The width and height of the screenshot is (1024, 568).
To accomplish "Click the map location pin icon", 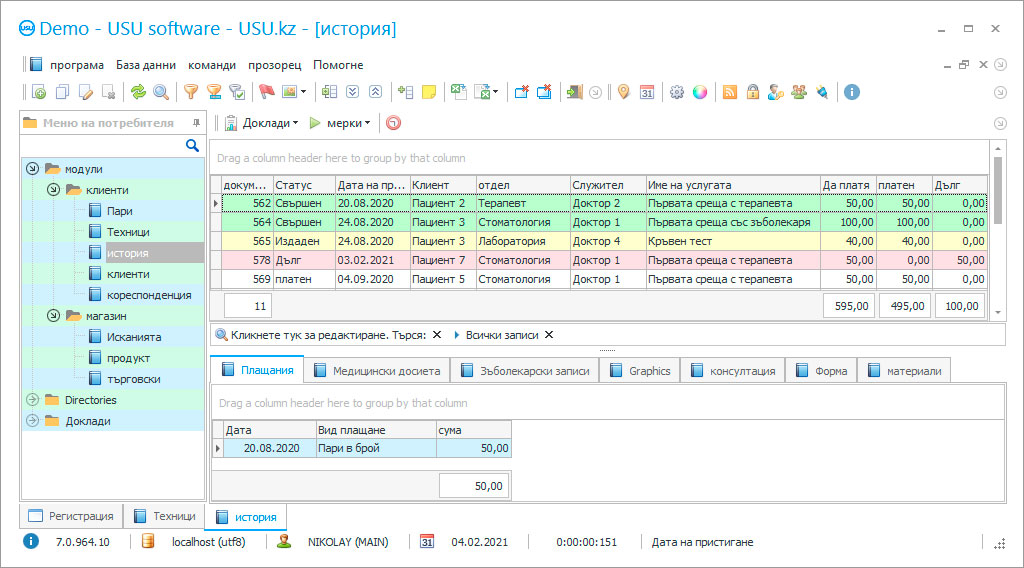I will coord(623,92).
